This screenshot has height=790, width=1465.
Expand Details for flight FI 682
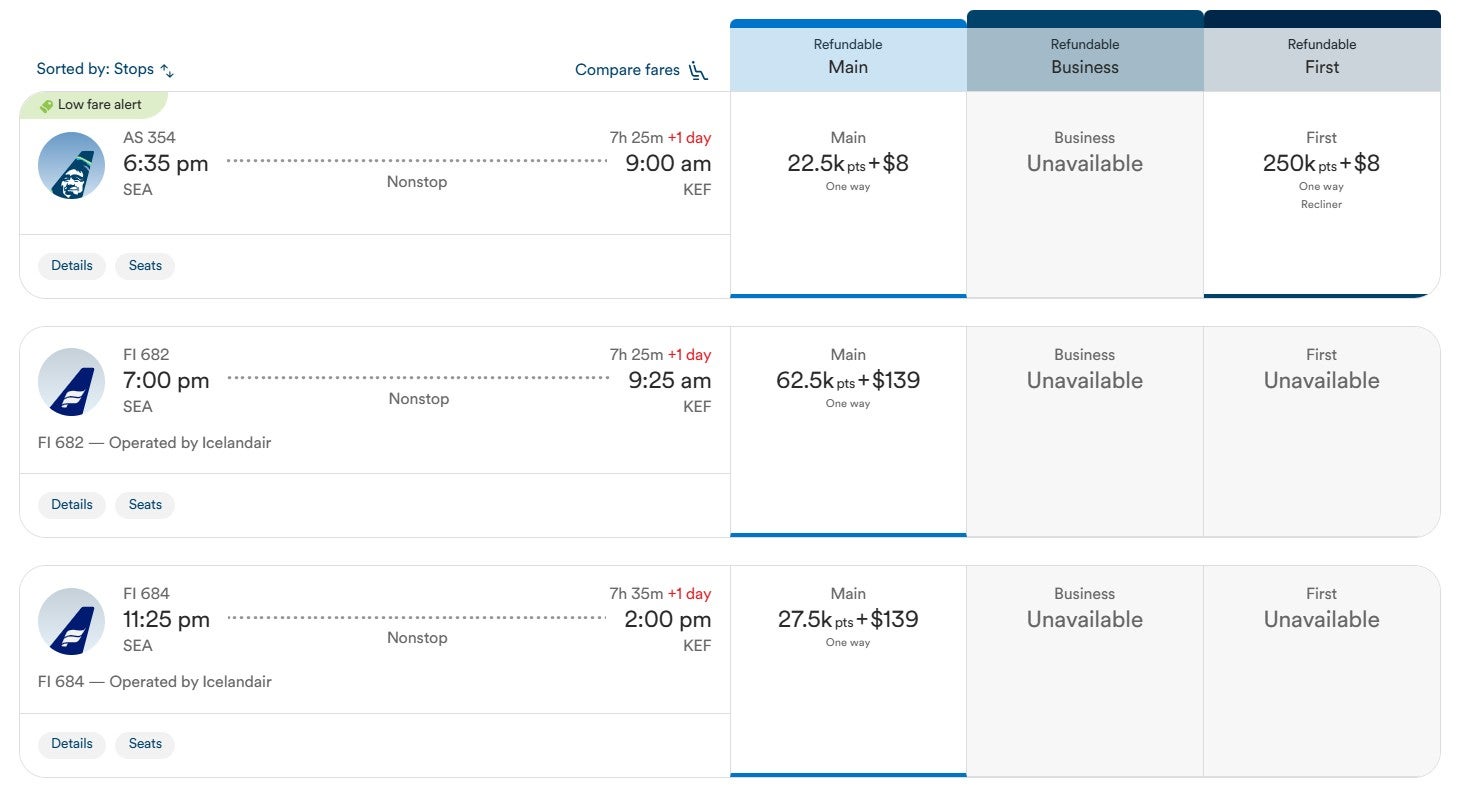[x=72, y=505]
